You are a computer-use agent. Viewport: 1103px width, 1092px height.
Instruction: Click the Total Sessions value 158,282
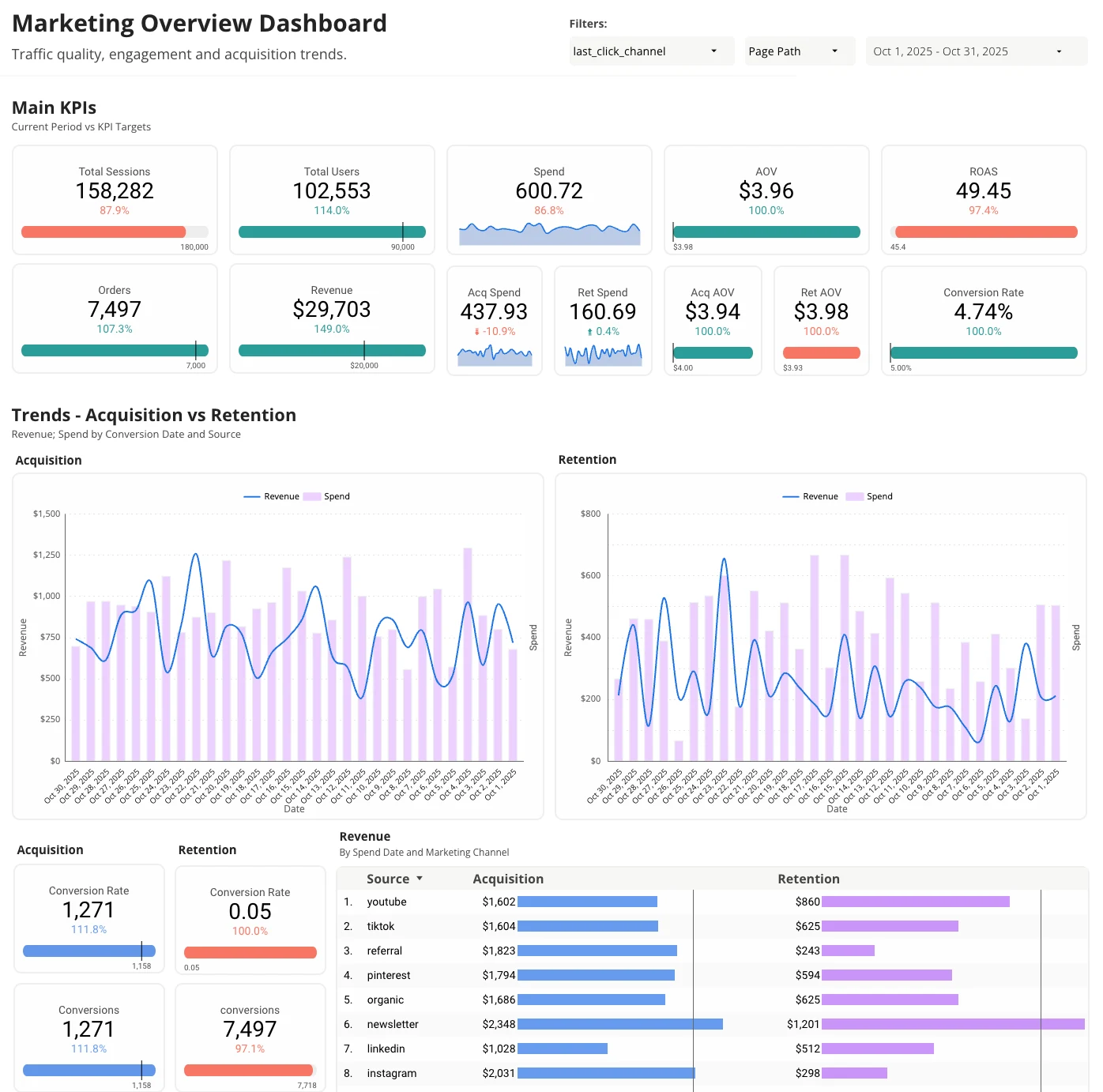(115, 191)
